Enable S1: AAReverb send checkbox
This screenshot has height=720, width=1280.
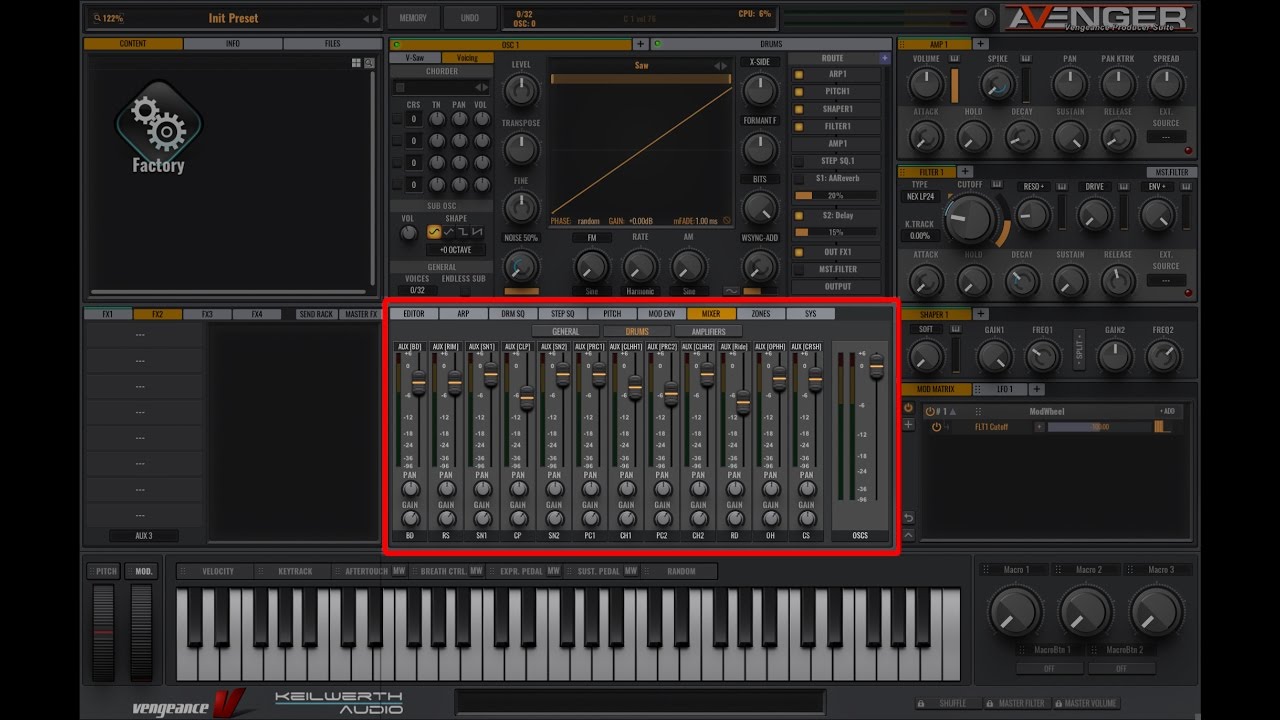tap(799, 179)
